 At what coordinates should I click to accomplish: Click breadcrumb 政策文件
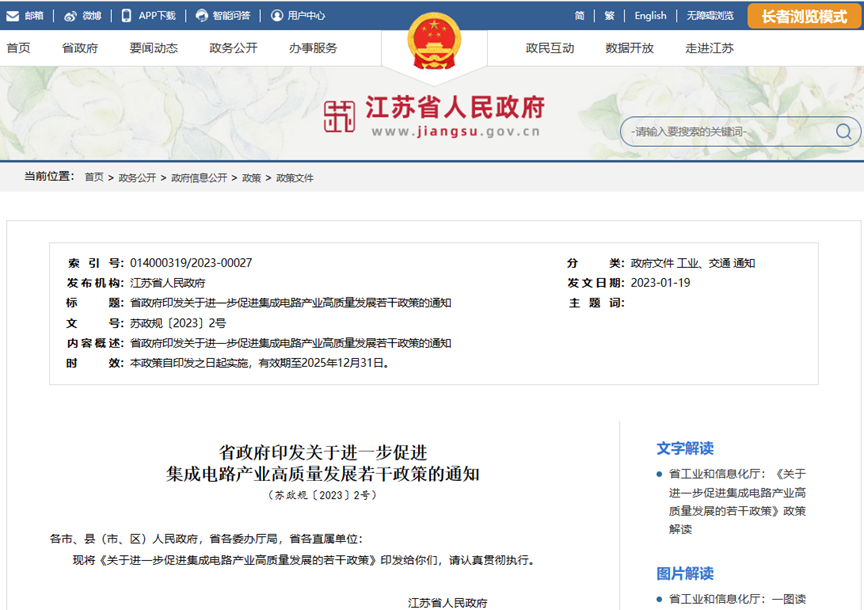pos(295,177)
